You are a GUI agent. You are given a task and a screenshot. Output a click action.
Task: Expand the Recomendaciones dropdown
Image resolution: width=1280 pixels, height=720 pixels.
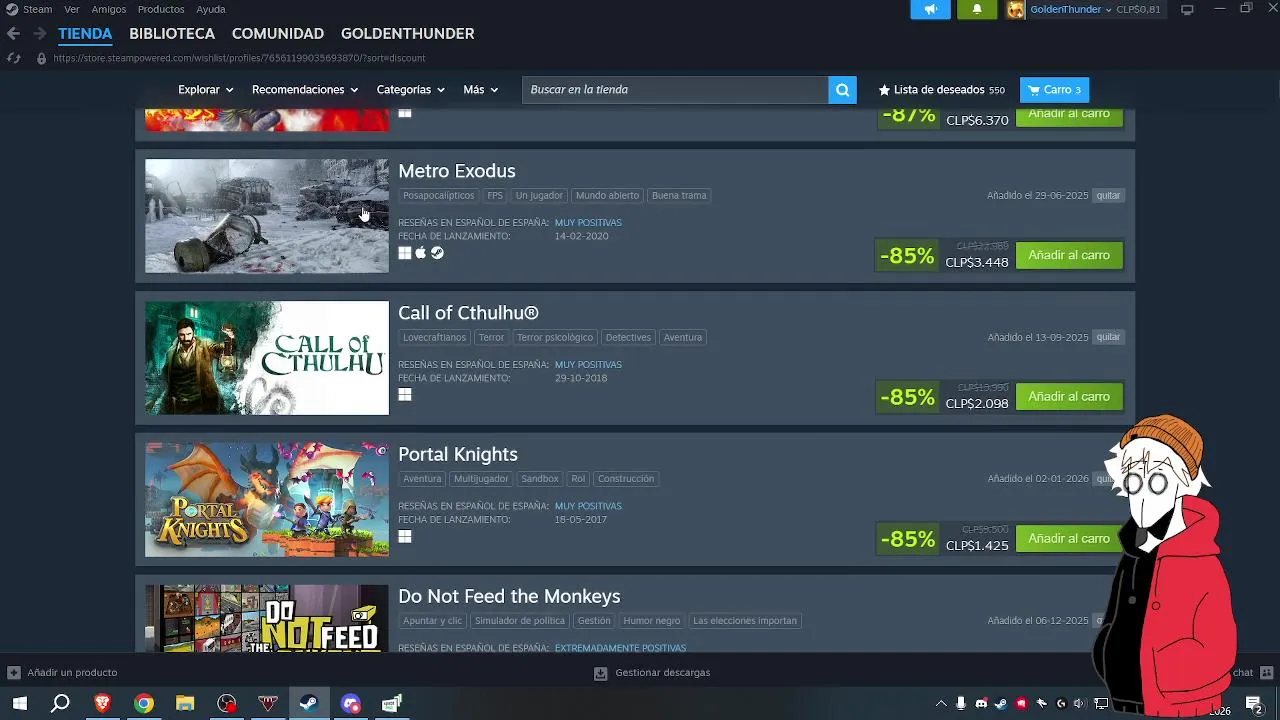(x=305, y=90)
